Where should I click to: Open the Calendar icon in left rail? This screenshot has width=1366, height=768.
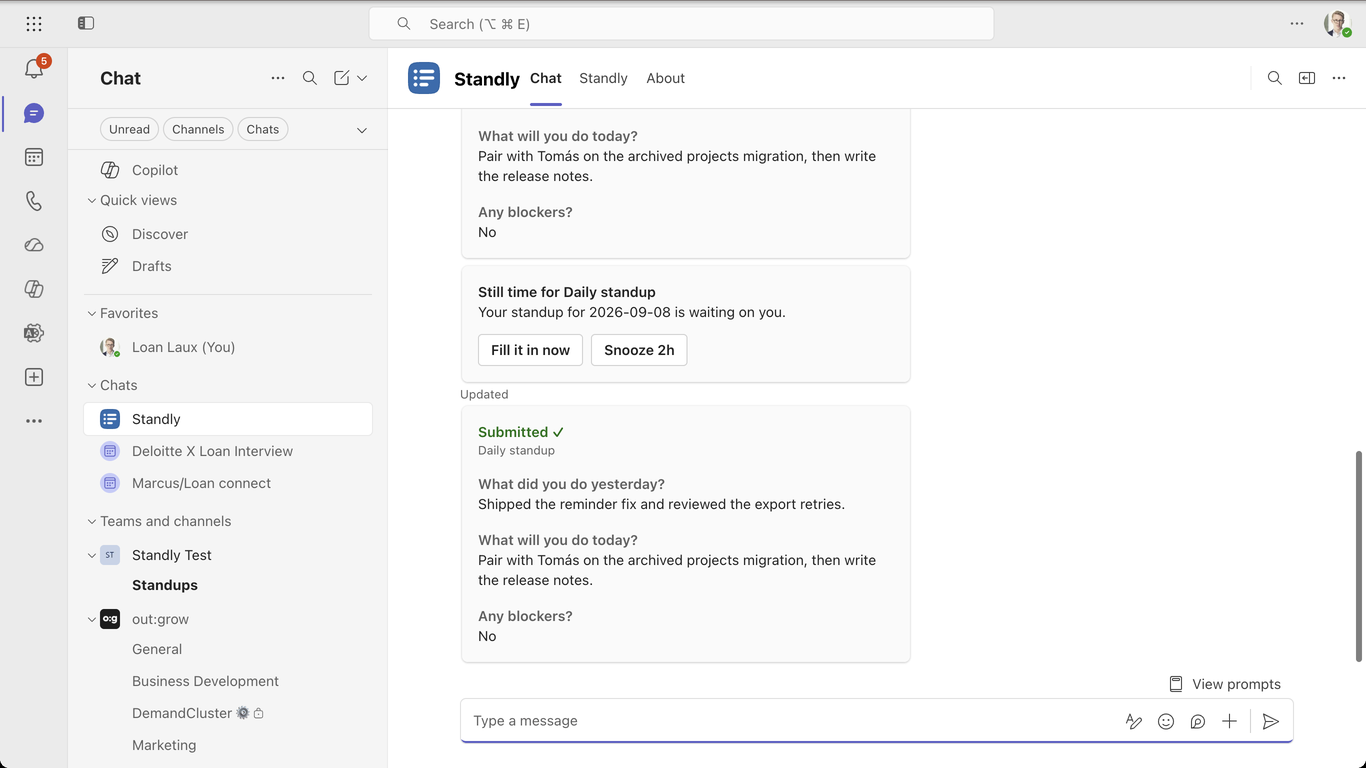click(34, 157)
